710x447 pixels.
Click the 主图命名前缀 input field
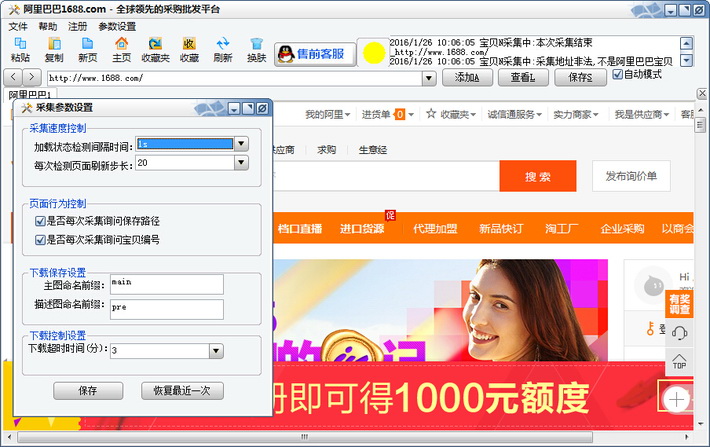[x=167, y=284]
